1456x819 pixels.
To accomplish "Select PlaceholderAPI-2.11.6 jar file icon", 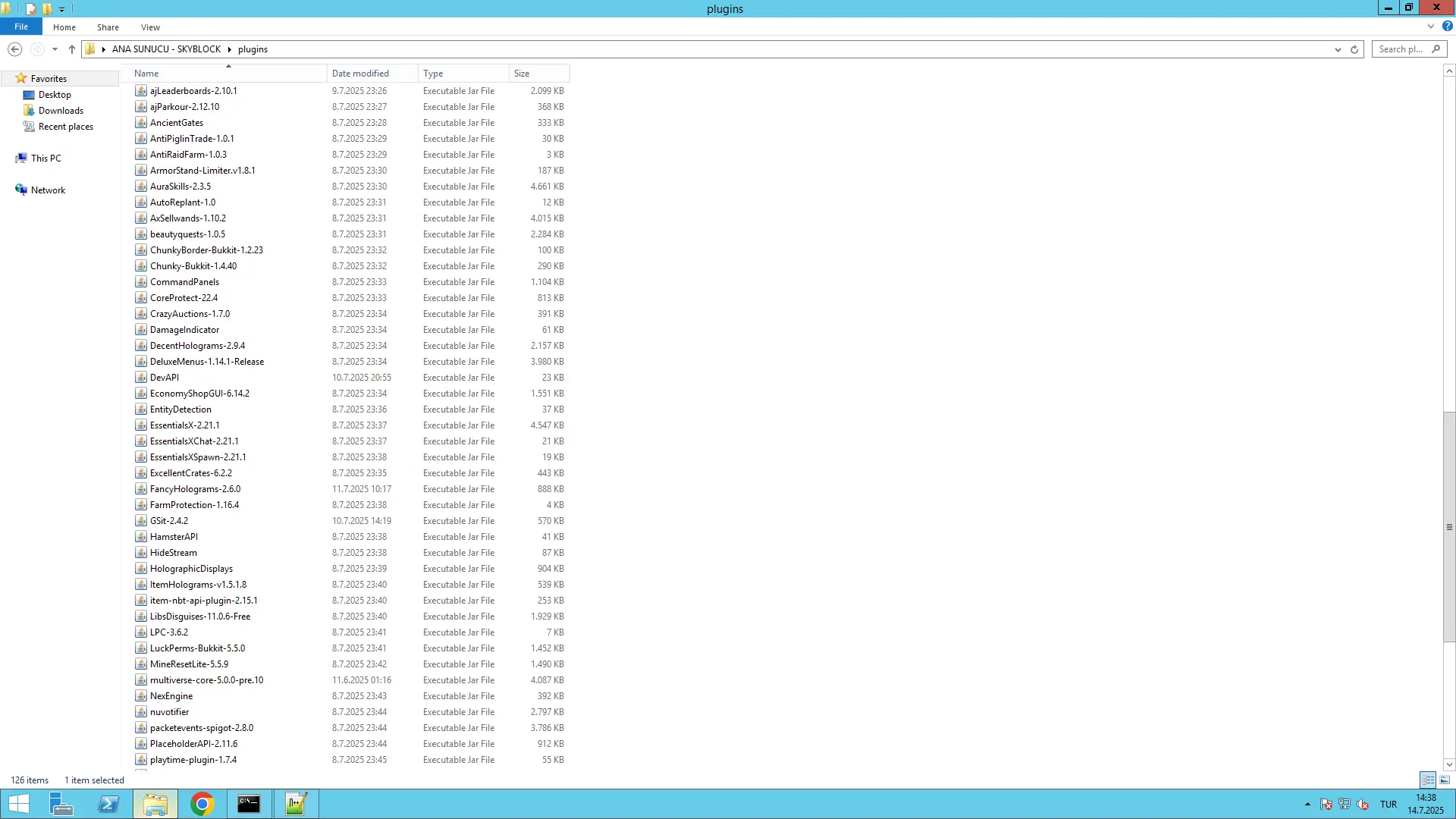I will click(141, 744).
